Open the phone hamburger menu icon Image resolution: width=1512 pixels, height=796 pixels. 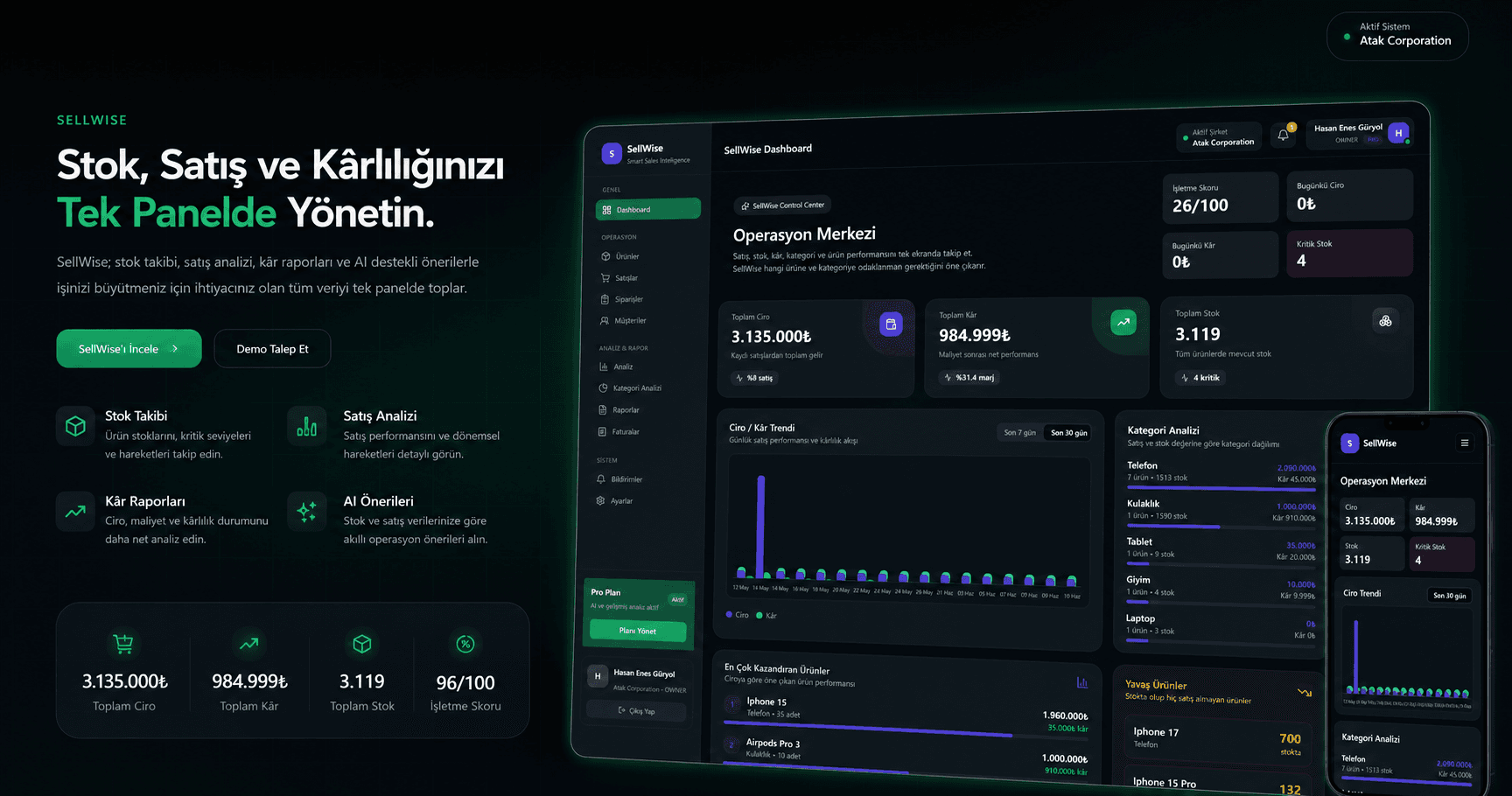point(1464,443)
